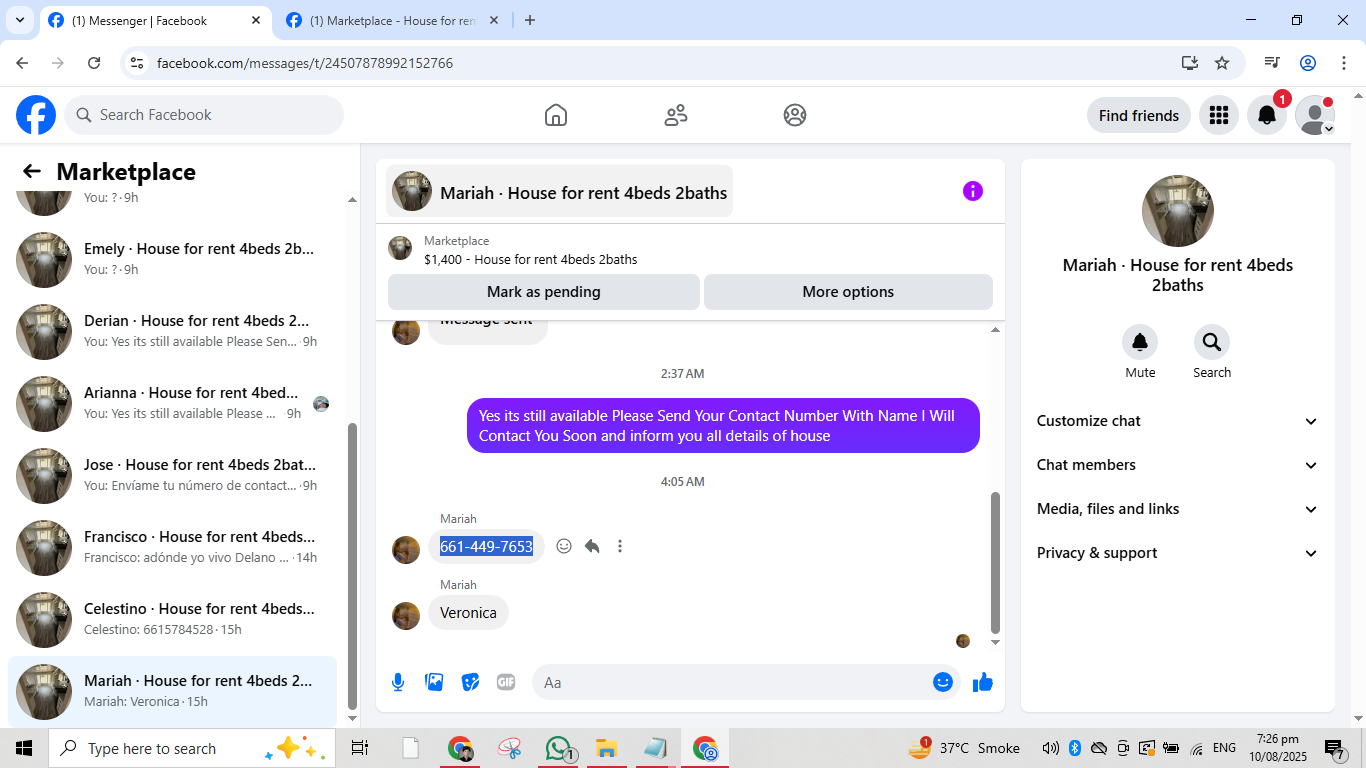
Task: Open Emely conversation in list
Action: (172, 259)
